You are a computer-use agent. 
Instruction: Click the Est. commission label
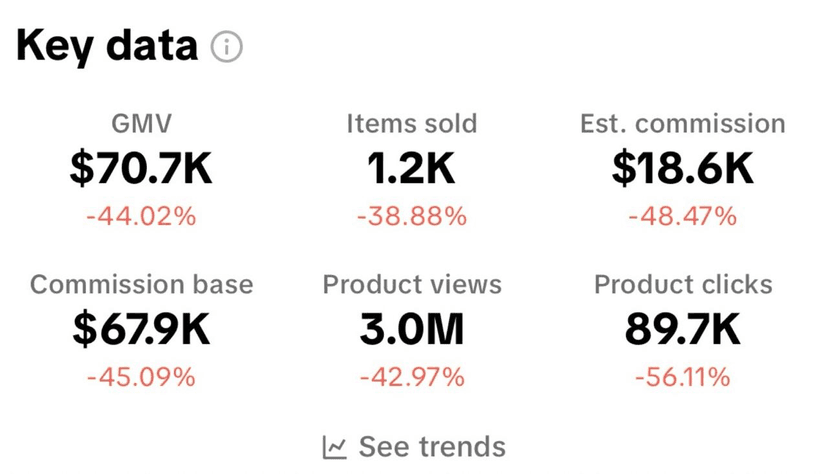683,124
